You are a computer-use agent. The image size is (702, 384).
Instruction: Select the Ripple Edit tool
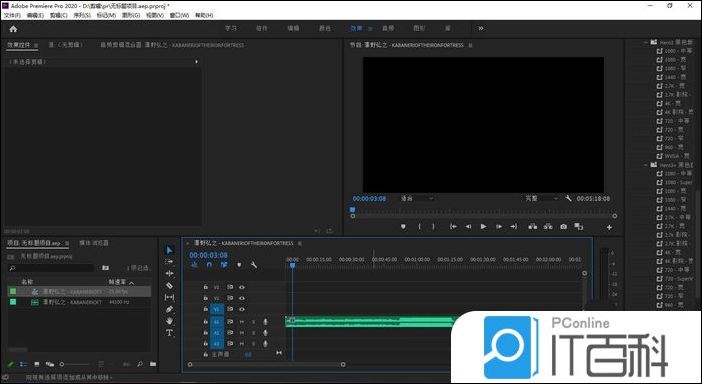tap(169, 273)
